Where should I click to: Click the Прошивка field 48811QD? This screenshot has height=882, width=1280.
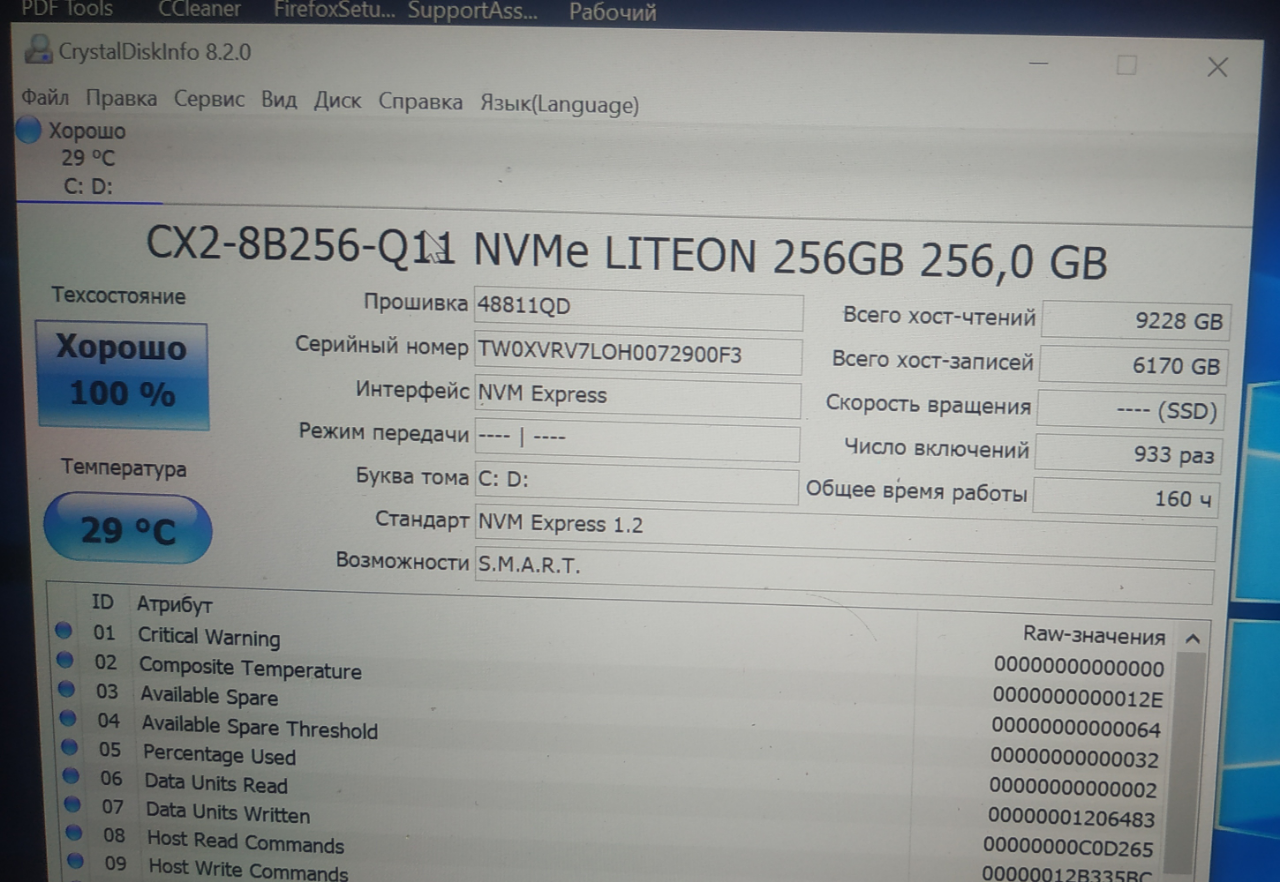click(x=638, y=309)
